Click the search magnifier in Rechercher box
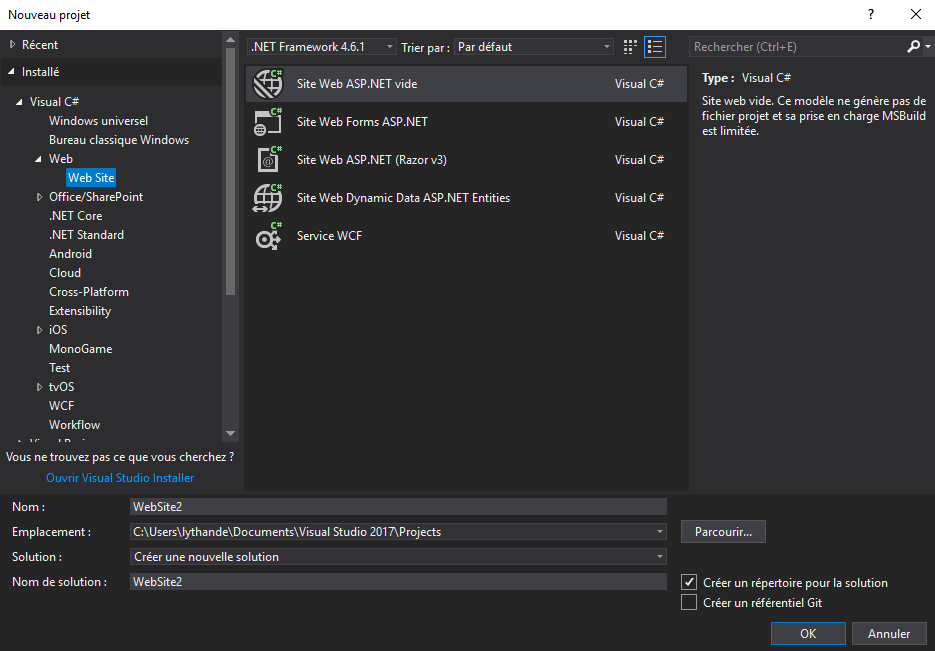 pyautogui.click(x=912, y=46)
